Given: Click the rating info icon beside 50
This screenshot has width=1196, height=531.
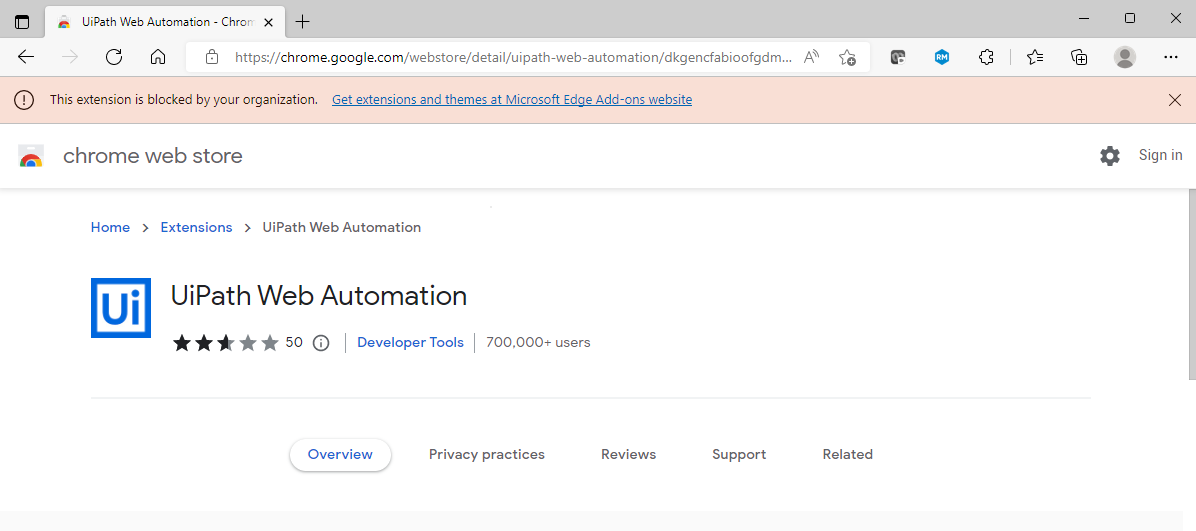Looking at the screenshot, I should (321, 343).
